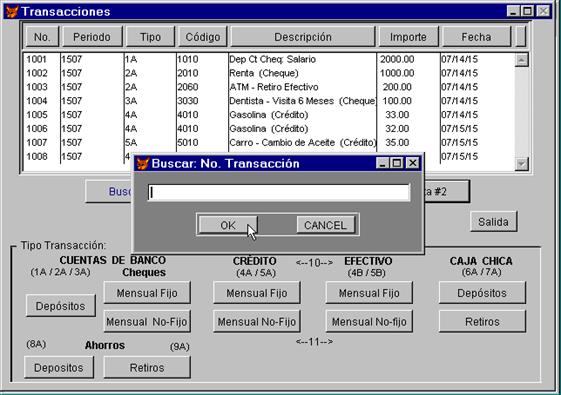Confirm search with the OK button

228,225
